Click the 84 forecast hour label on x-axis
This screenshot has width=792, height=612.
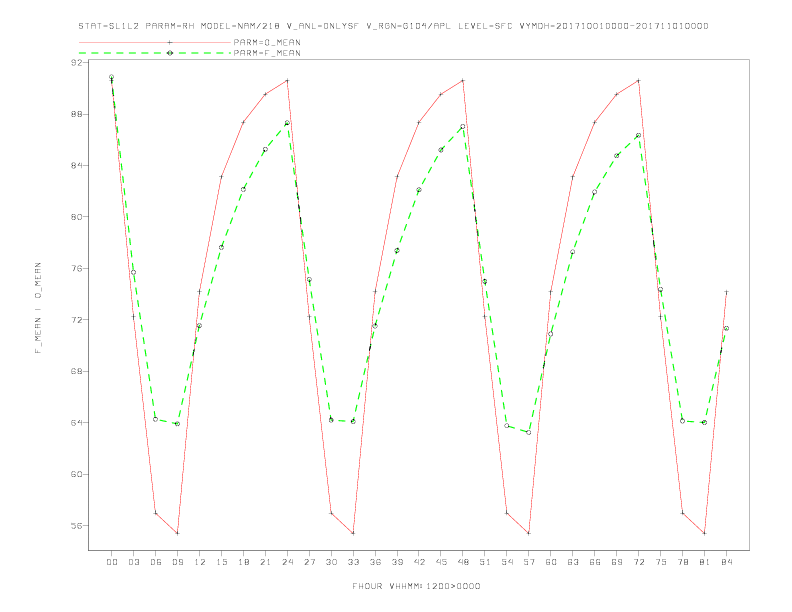(726, 562)
